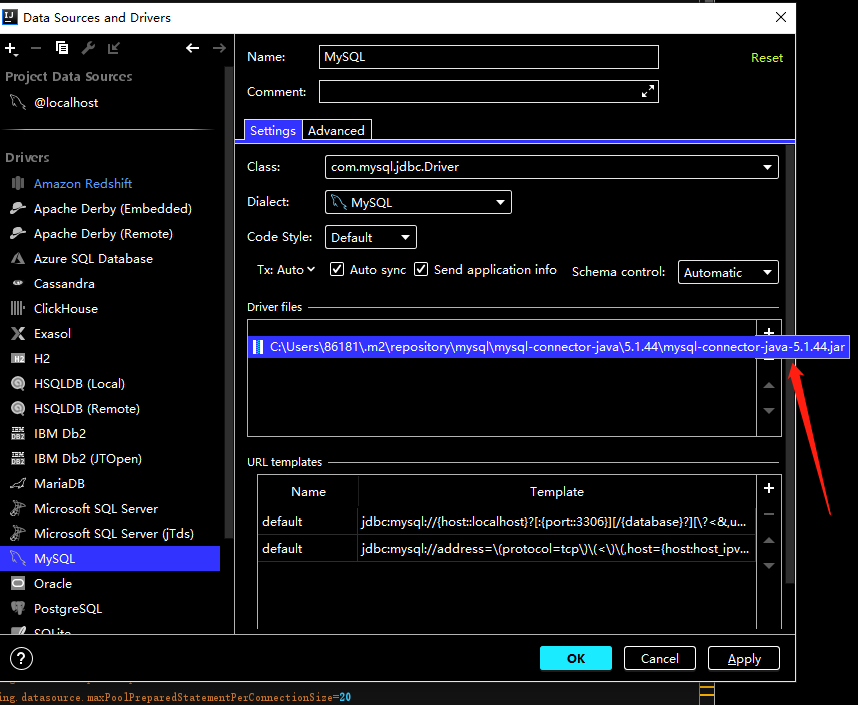858x705 pixels.
Task: Expand the Comment field editor
Action: coord(648,91)
